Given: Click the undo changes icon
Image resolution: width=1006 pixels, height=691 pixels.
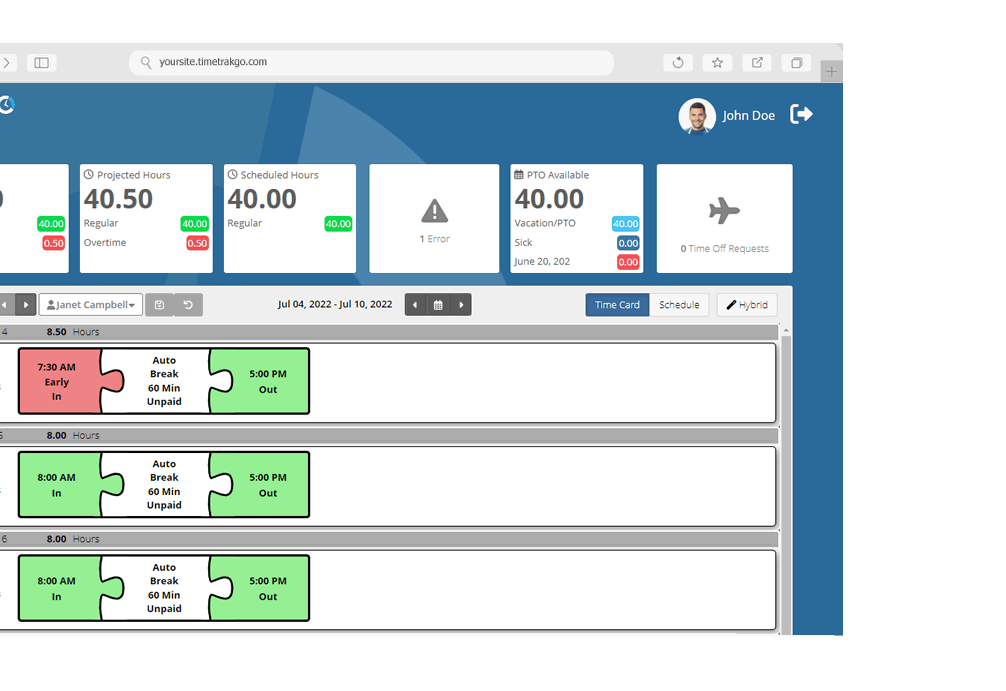Looking at the screenshot, I should pyautogui.click(x=188, y=305).
